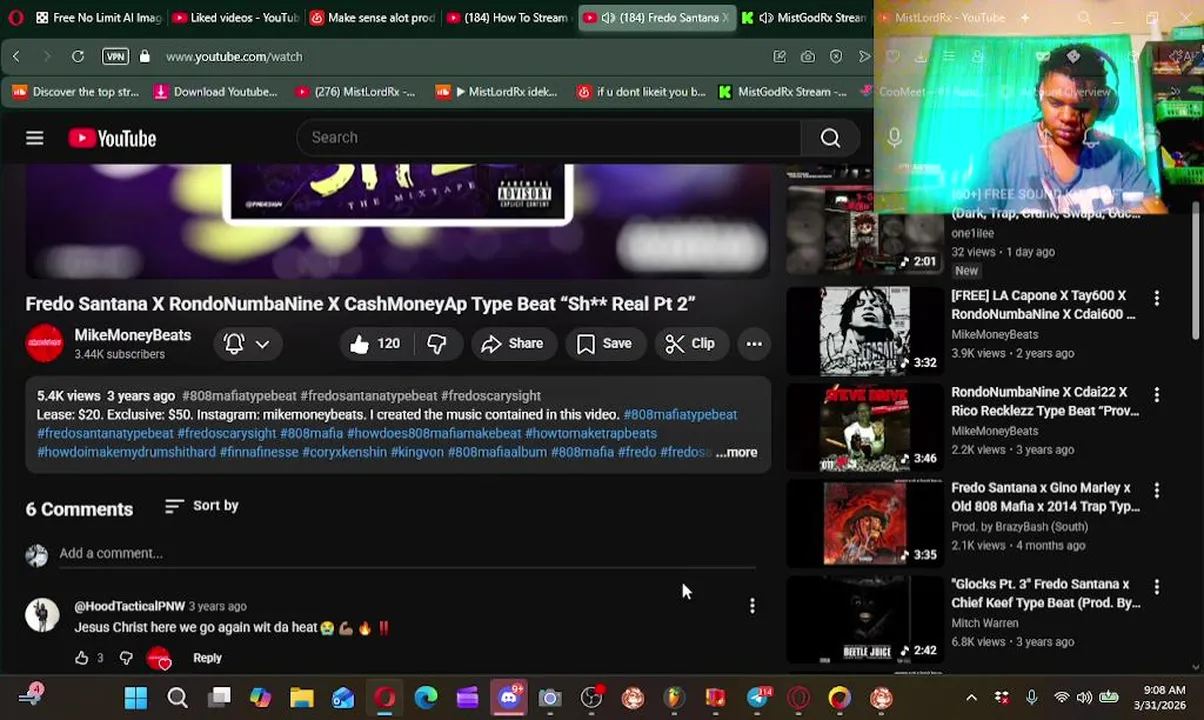Open Discover the top str... bookmark
This screenshot has height=720, width=1204.
pos(76,92)
